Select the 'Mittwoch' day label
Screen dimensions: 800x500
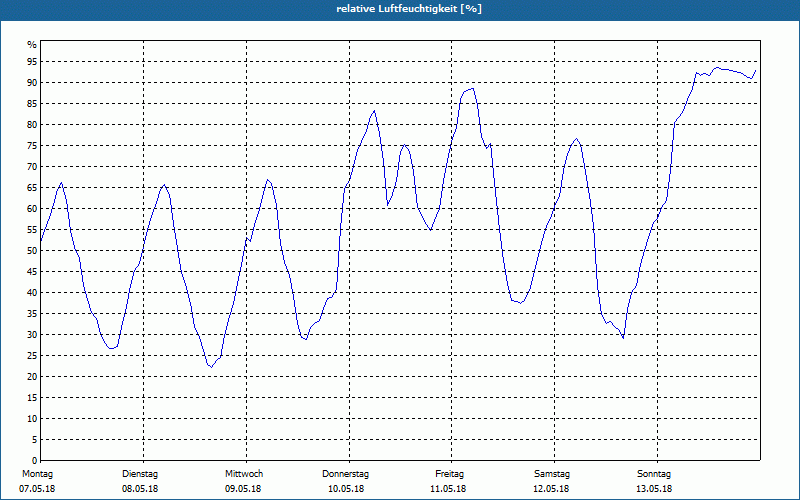(x=244, y=474)
